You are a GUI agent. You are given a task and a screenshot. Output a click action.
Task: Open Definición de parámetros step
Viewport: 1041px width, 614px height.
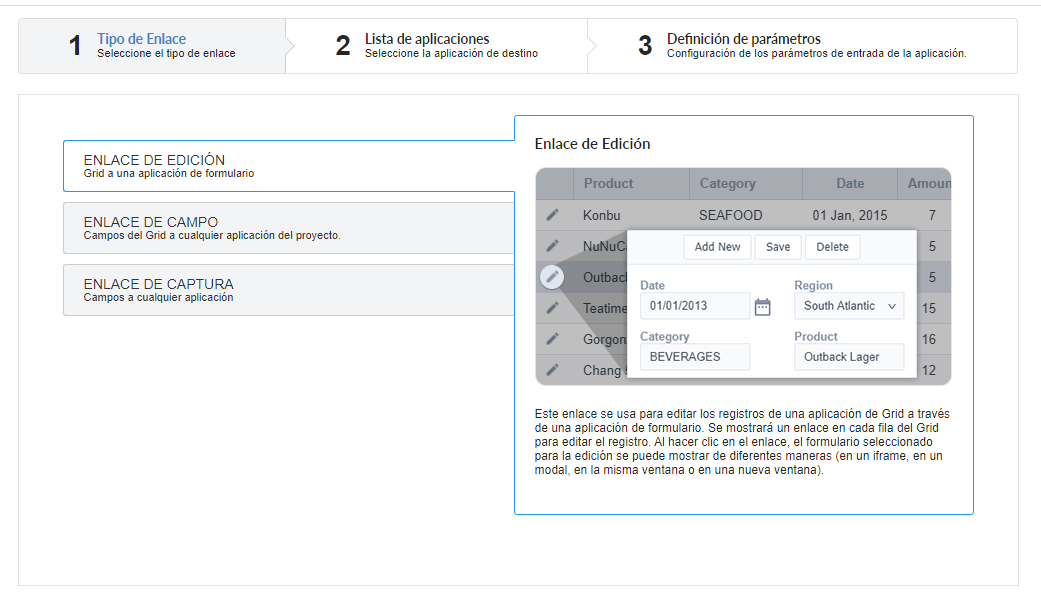[802, 46]
